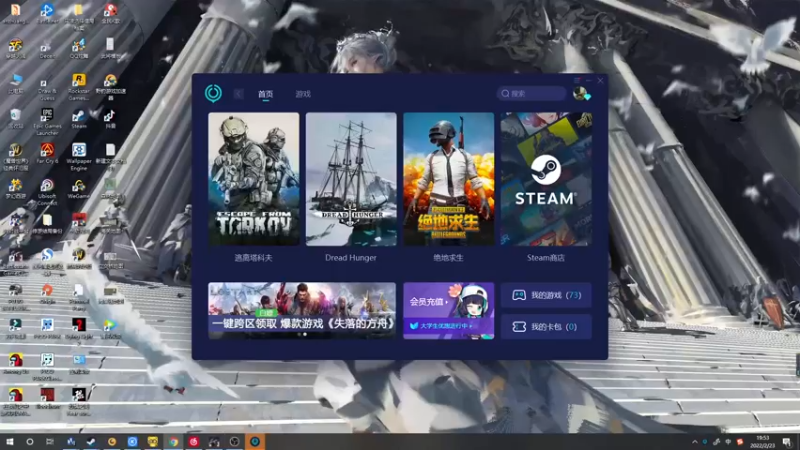This screenshot has width=800, height=450.
Task: Open Steam from the taskbar
Action: point(91,442)
